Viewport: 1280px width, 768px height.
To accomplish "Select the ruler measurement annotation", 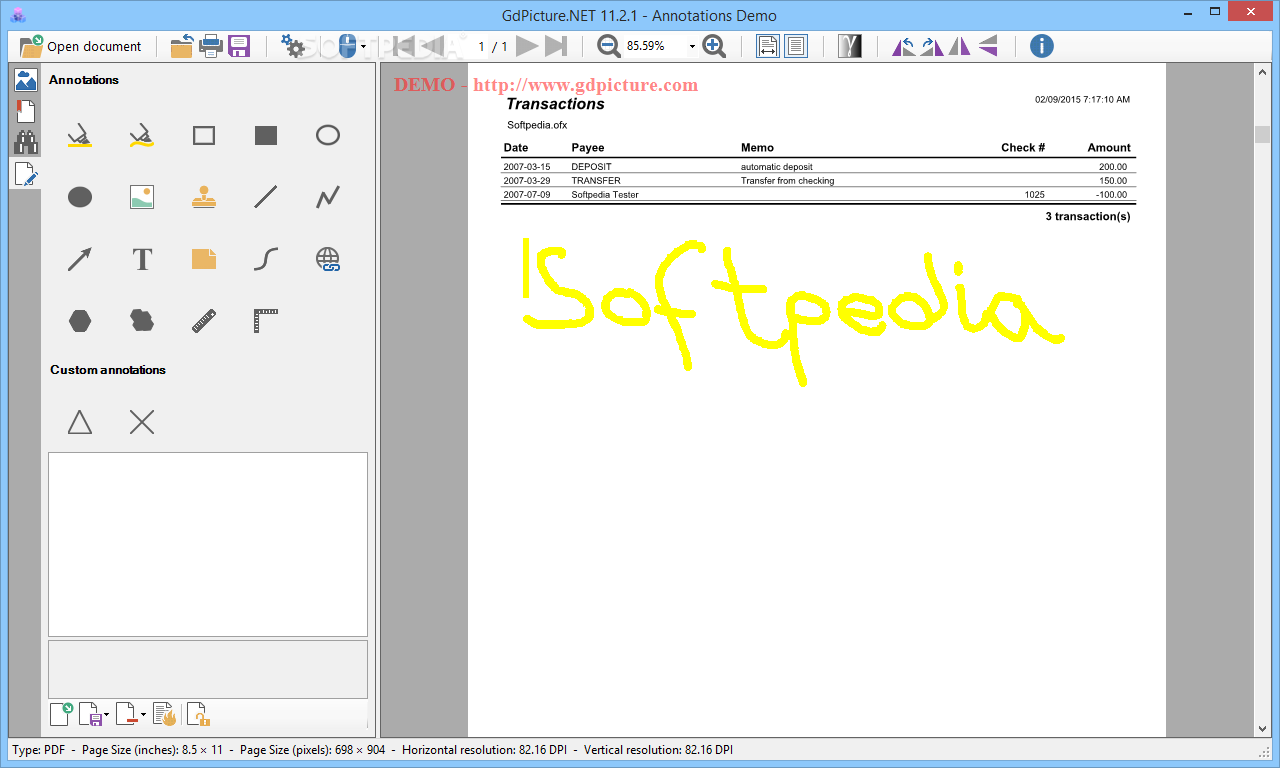I will [204, 321].
